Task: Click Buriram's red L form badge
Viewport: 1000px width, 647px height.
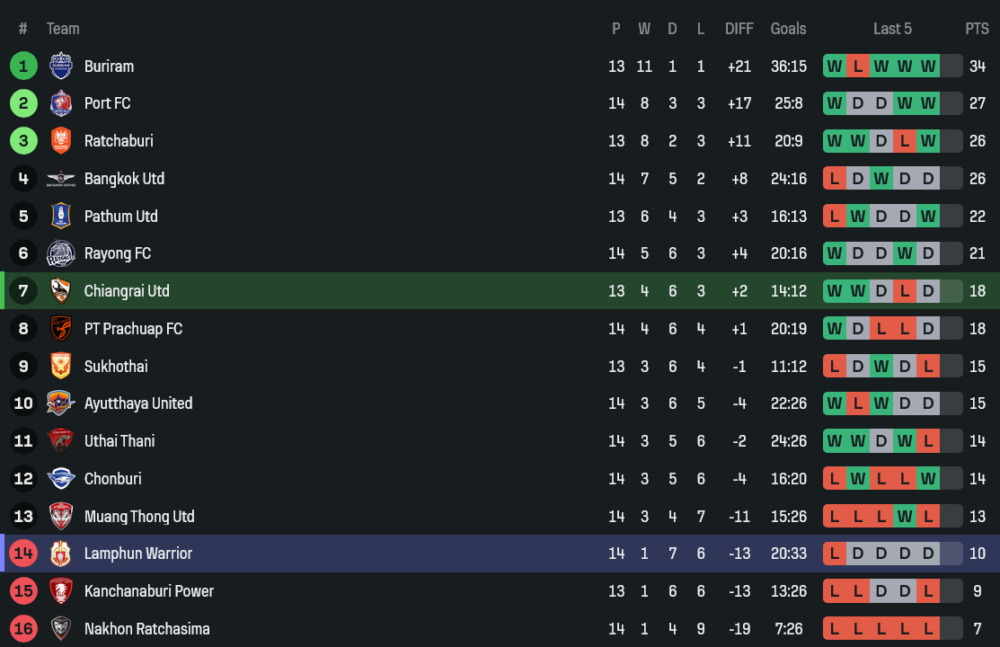Action: [857, 66]
